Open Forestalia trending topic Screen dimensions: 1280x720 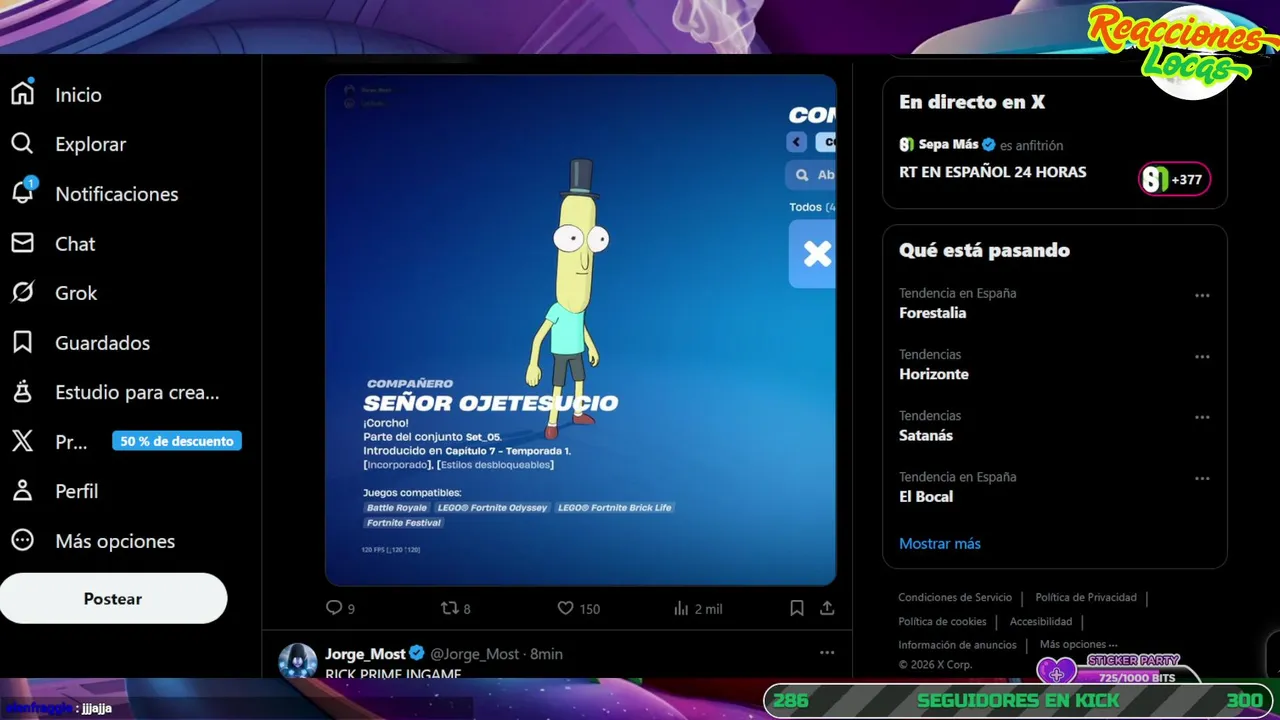point(932,313)
